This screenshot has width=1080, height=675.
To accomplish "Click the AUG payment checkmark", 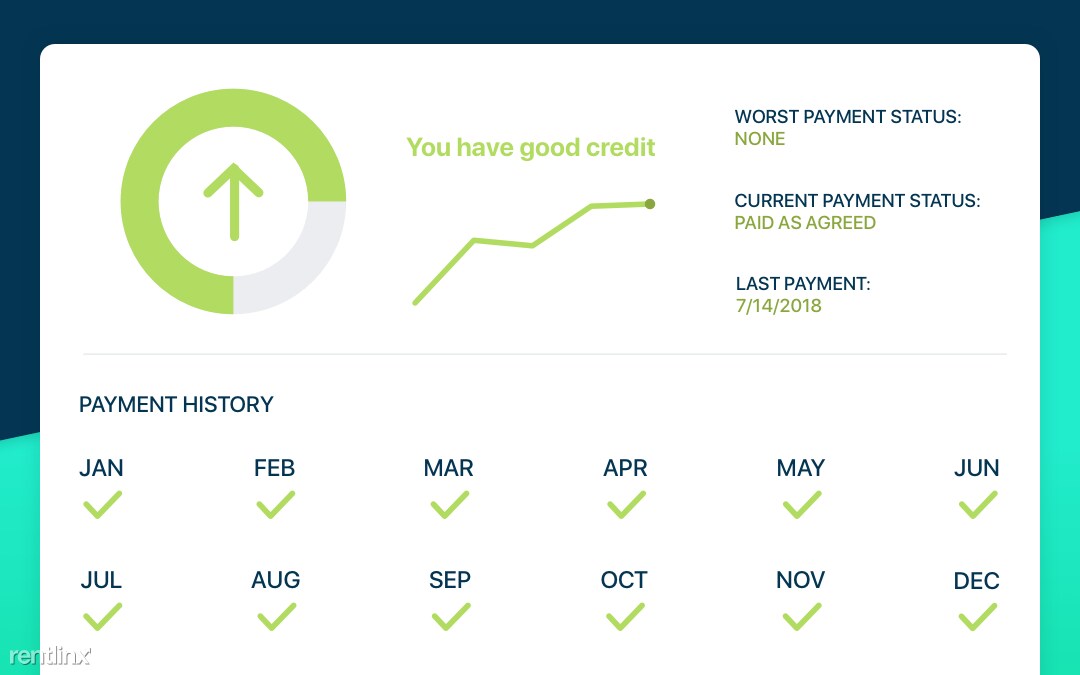I will coord(277,616).
